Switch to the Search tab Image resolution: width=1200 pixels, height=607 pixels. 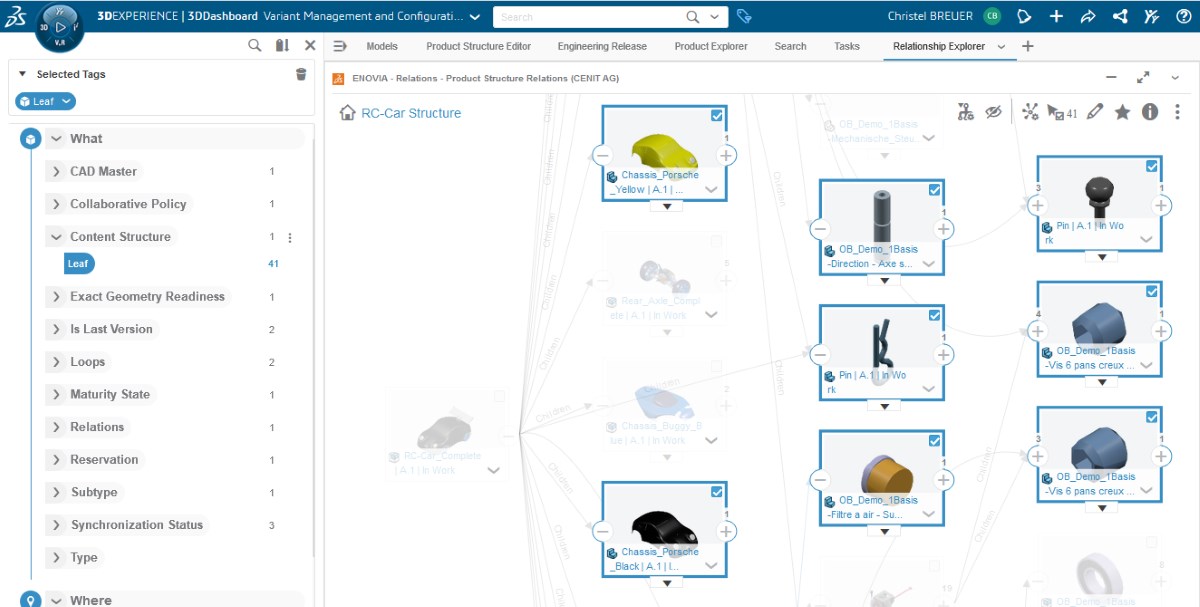(x=790, y=46)
